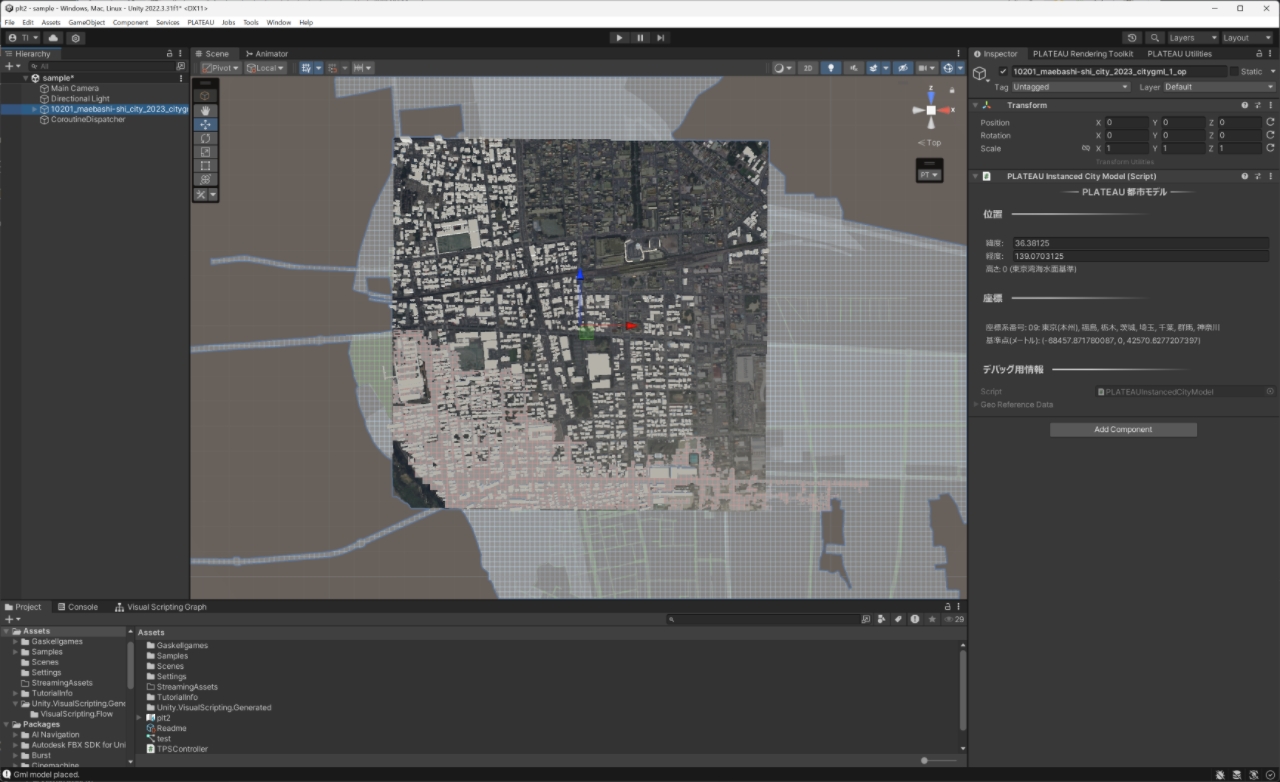This screenshot has height=782, width=1280.
Task: Click the favorites star icon in Project panel
Action: (932, 619)
